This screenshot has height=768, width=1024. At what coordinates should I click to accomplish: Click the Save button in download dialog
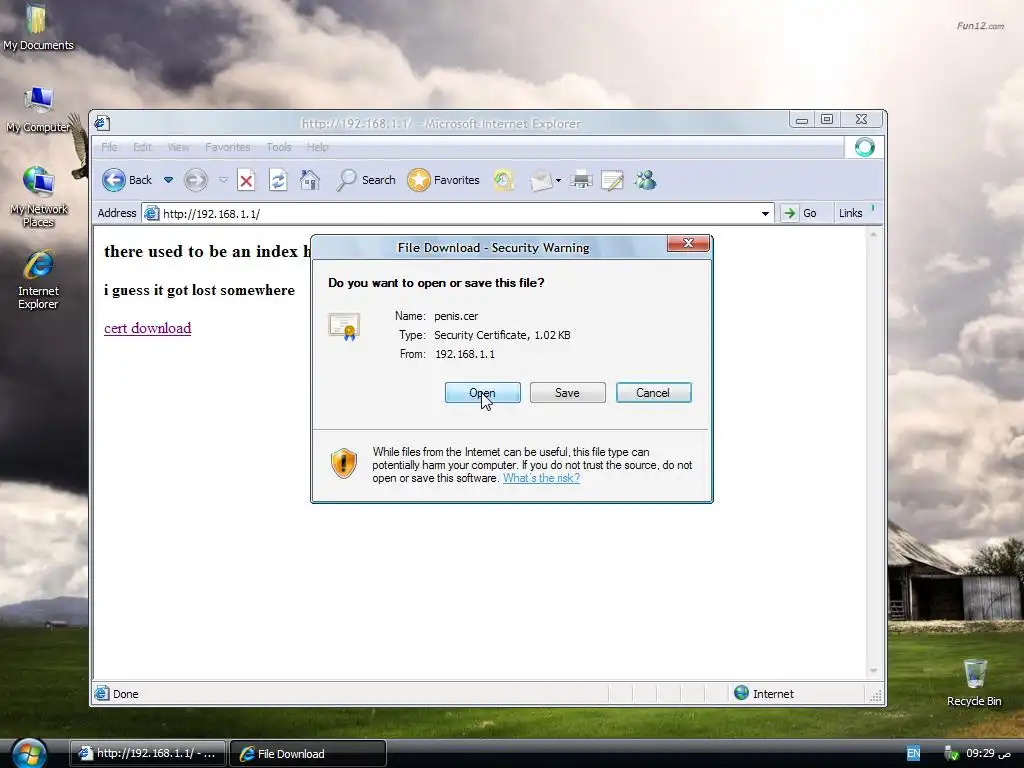click(568, 392)
